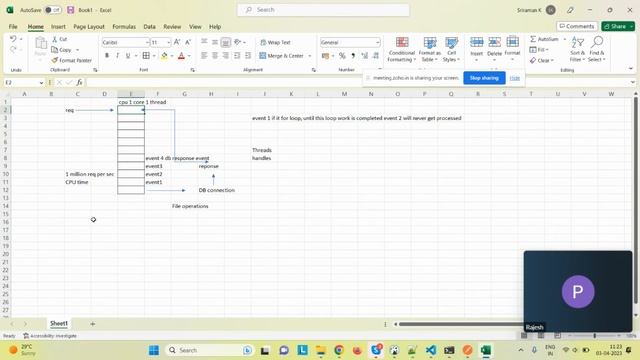Viewport: 640px width, 360px height.
Task: Center text horizontally in the cell
Action: [215, 56]
